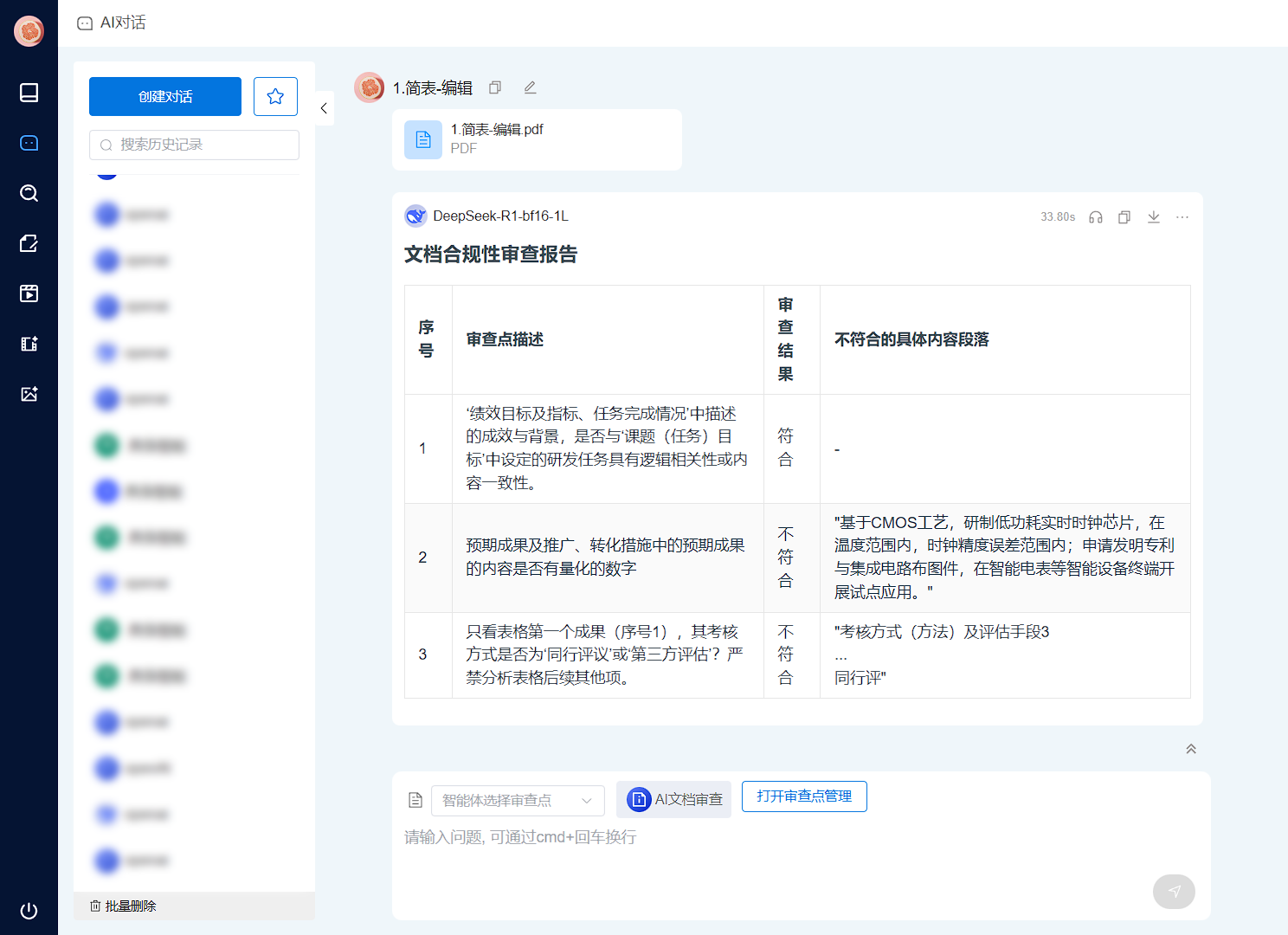This screenshot has width=1288, height=935.
Task: Download the review report via the download icon
Action: [1153, 217]
